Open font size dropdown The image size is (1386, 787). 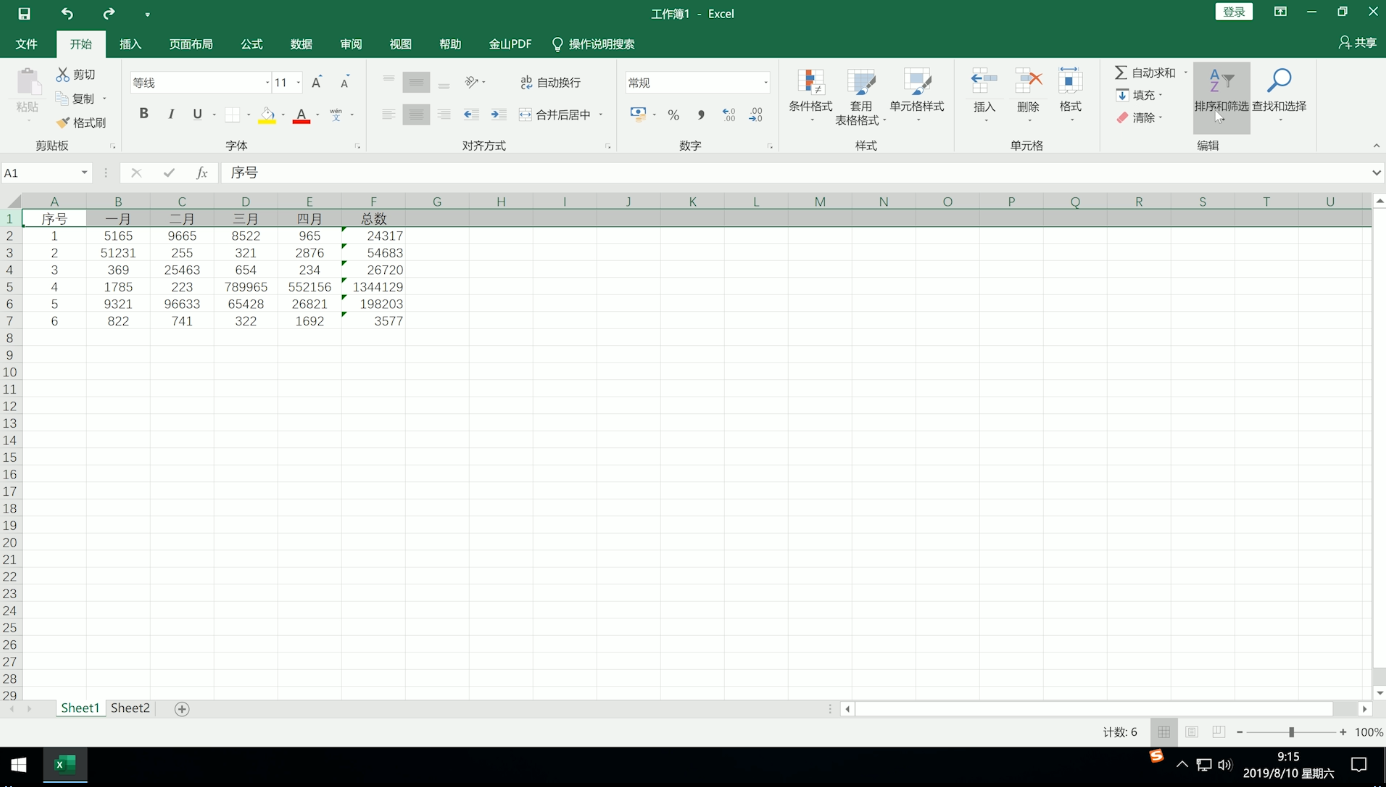pyautogui.click(x=298, y=83)
